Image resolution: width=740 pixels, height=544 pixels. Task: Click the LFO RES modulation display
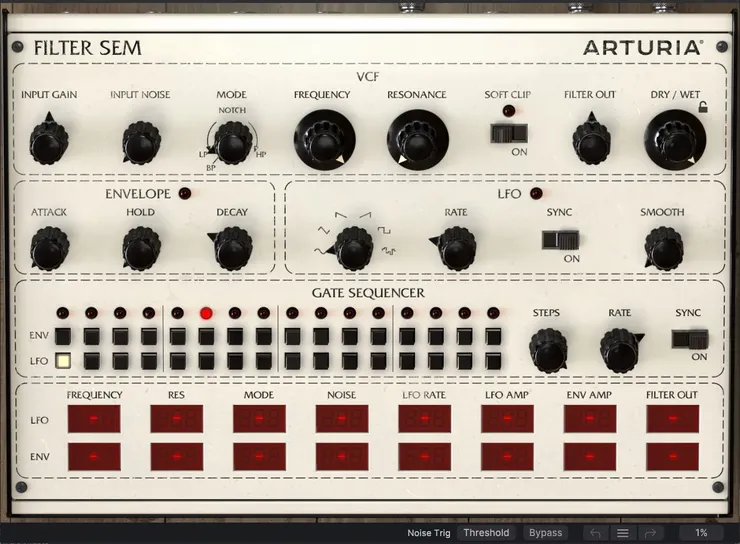(177, 419)
